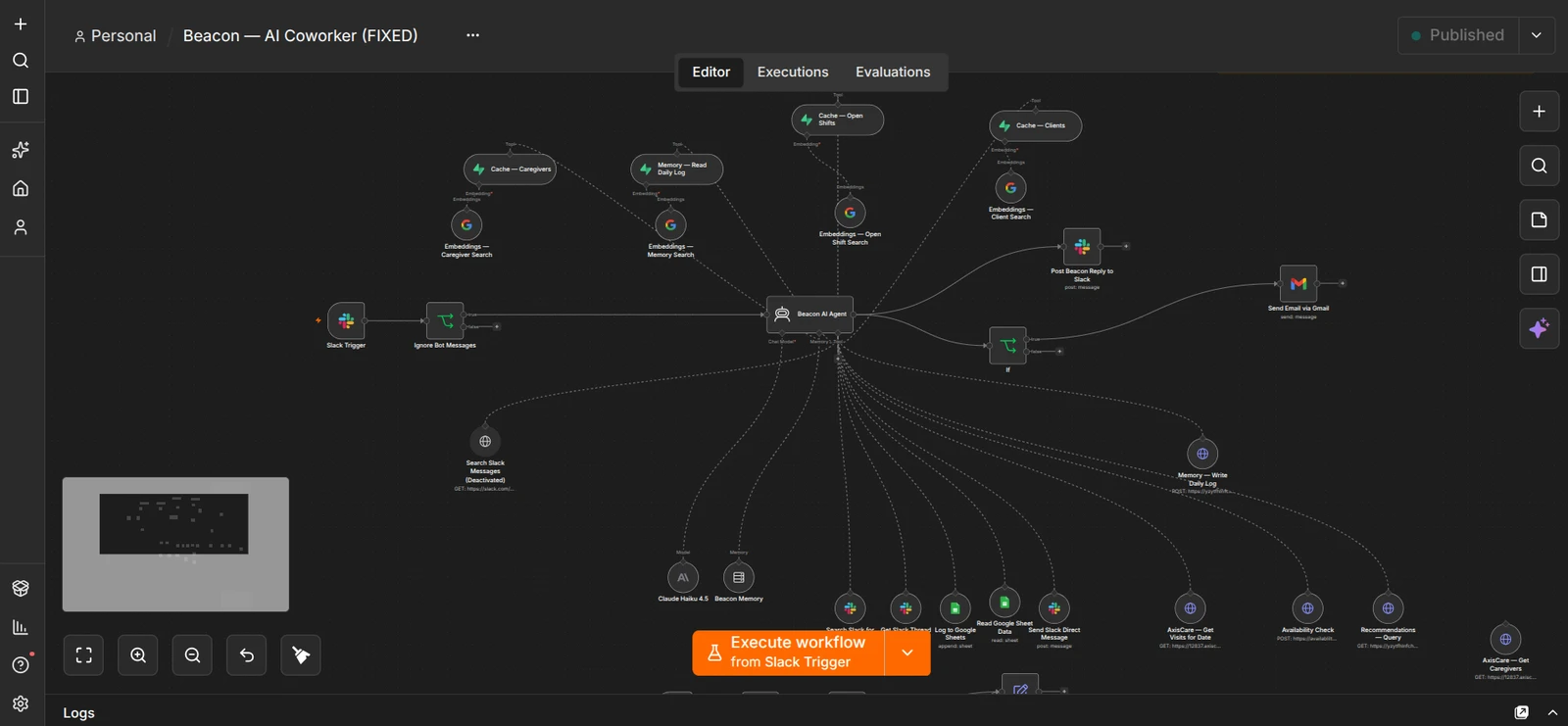
Task: Zoom out of the canvas
Action: tap(192, 655)
